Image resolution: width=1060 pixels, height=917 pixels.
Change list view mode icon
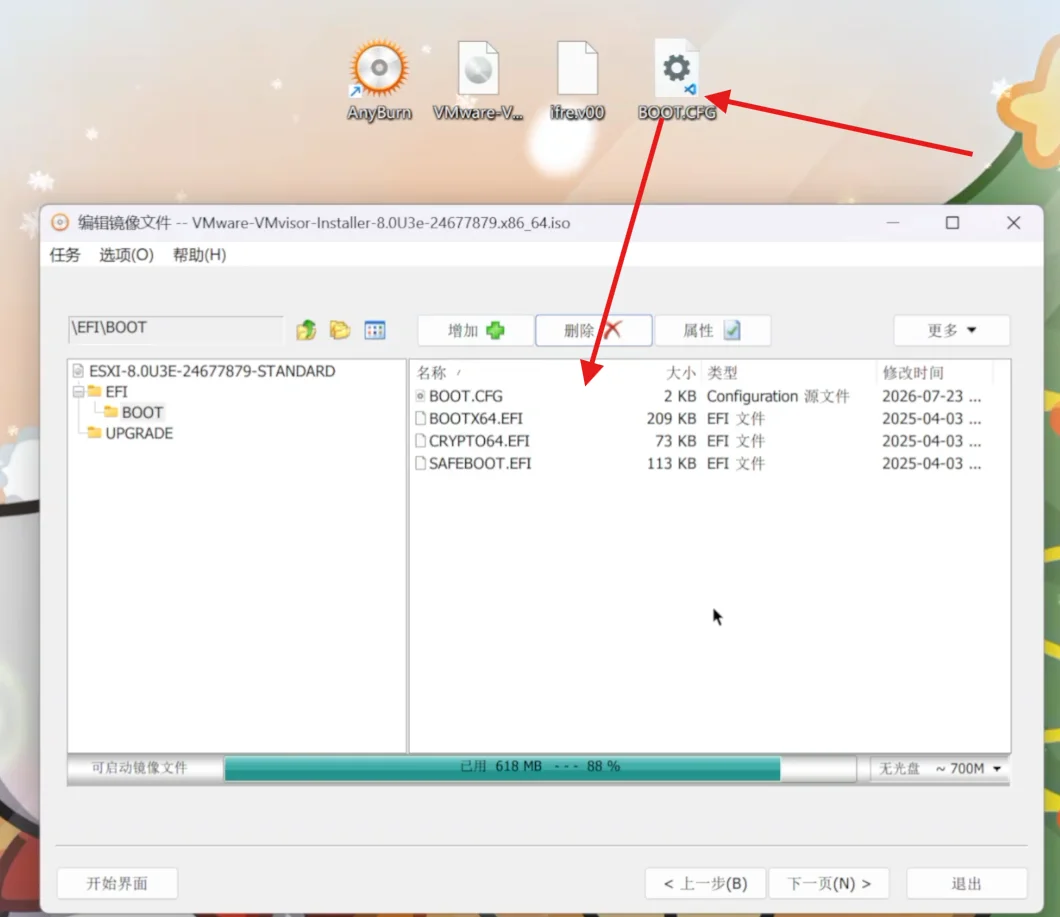(x=375, y=330)
